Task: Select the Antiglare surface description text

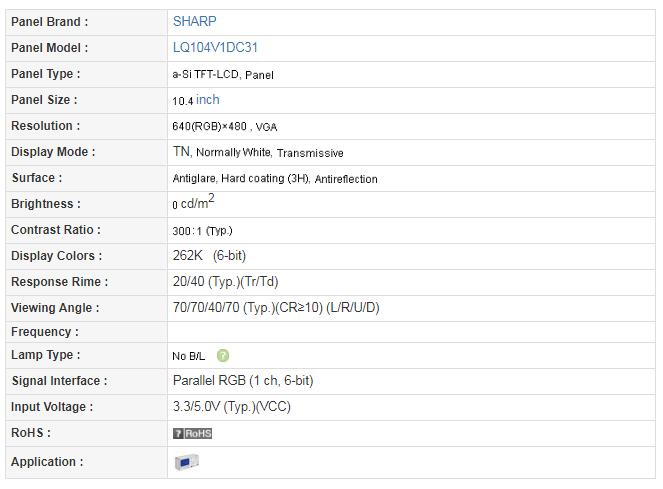Action: (x=275, y=179)
